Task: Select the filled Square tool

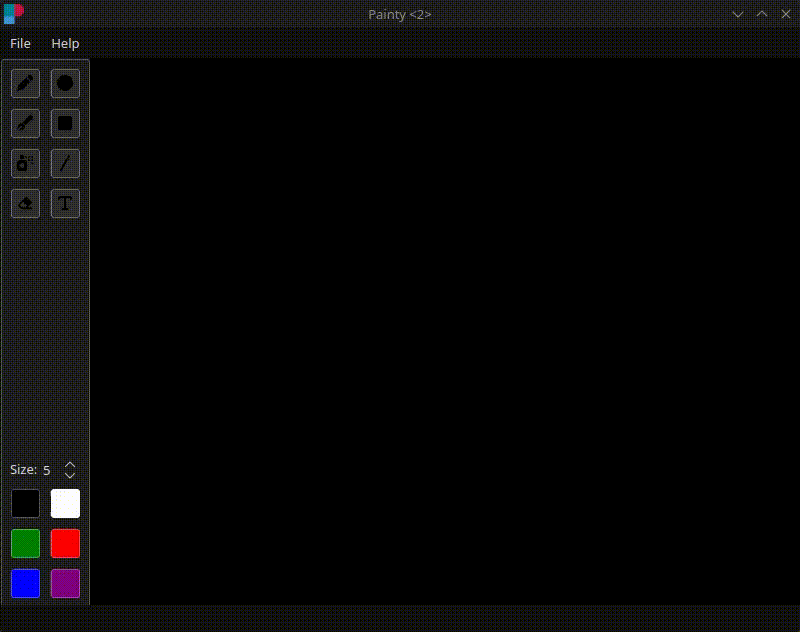Action: click(x=65, y=124)
